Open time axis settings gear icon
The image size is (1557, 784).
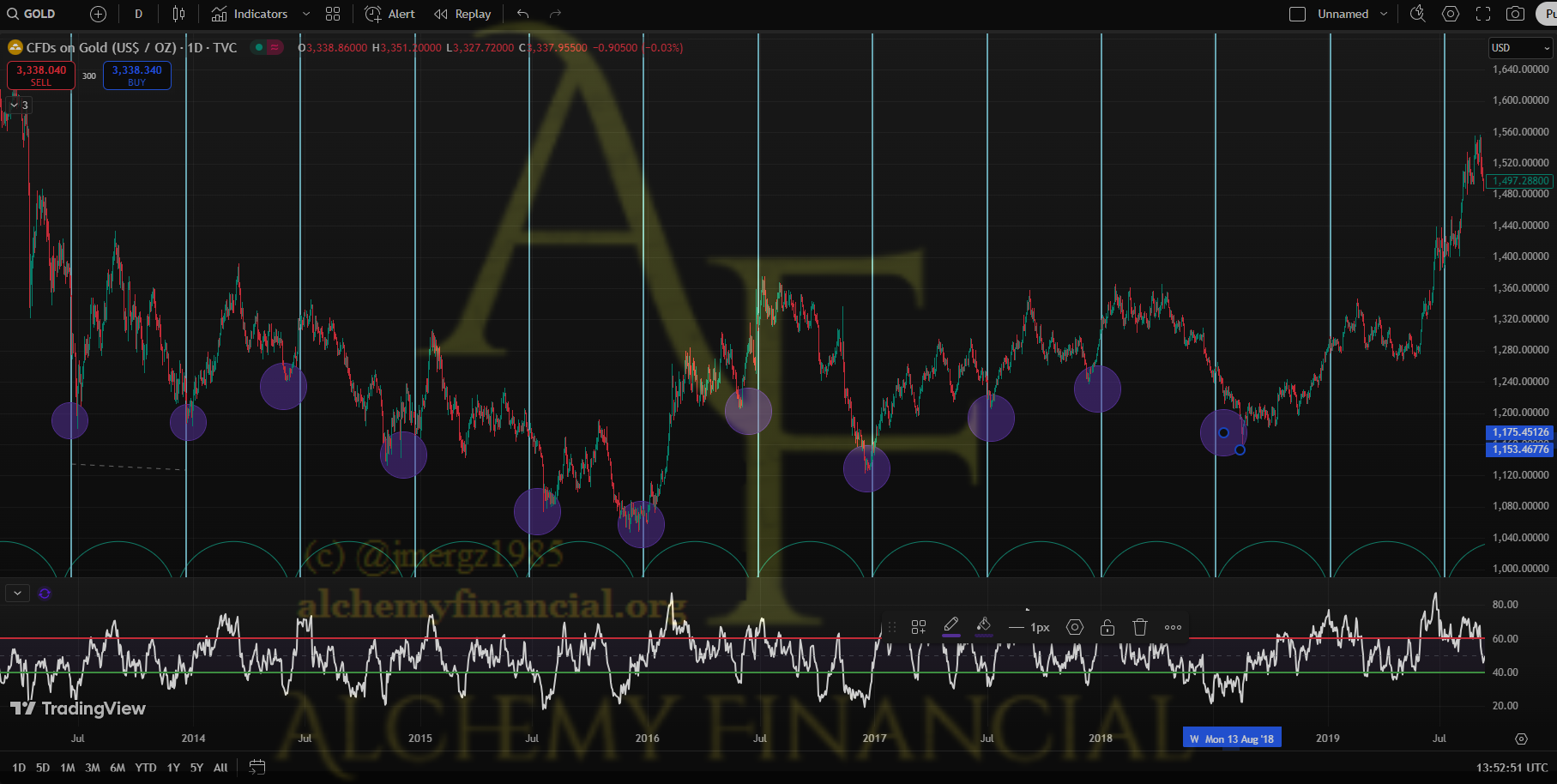click(x=1521, y=739)
